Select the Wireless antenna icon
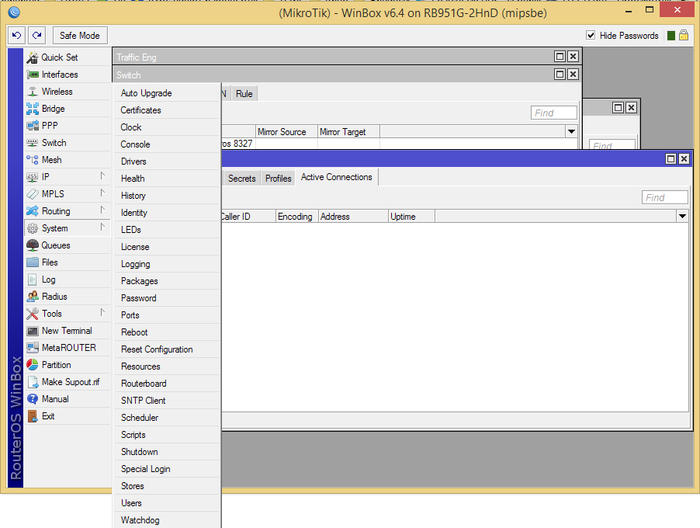Viewport: 700px width, 528px height. pos(32,91)
